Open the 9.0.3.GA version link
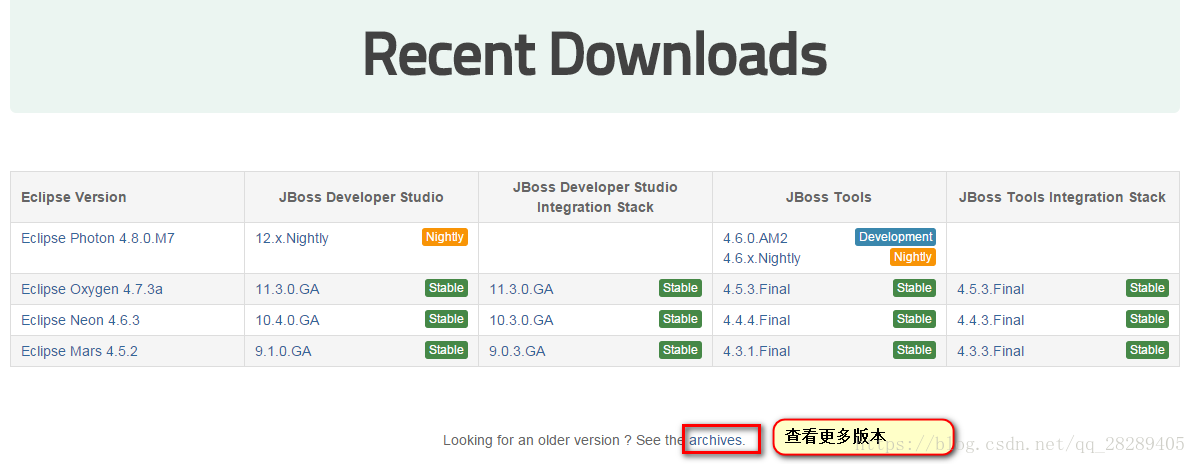Image resolution: width=1196 pixels, height=464 pixels. (x=517, y=351)
